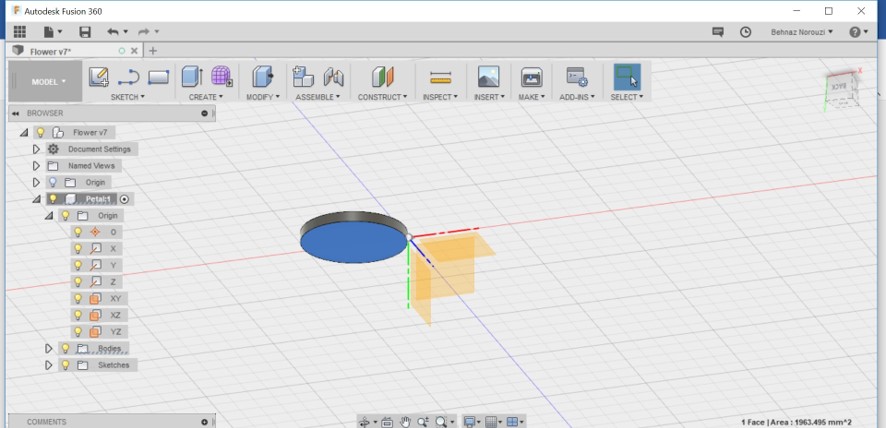Open the Display Settings dropdown
The height and width of the screenshot is (428, 886).
tap(471, 422)
